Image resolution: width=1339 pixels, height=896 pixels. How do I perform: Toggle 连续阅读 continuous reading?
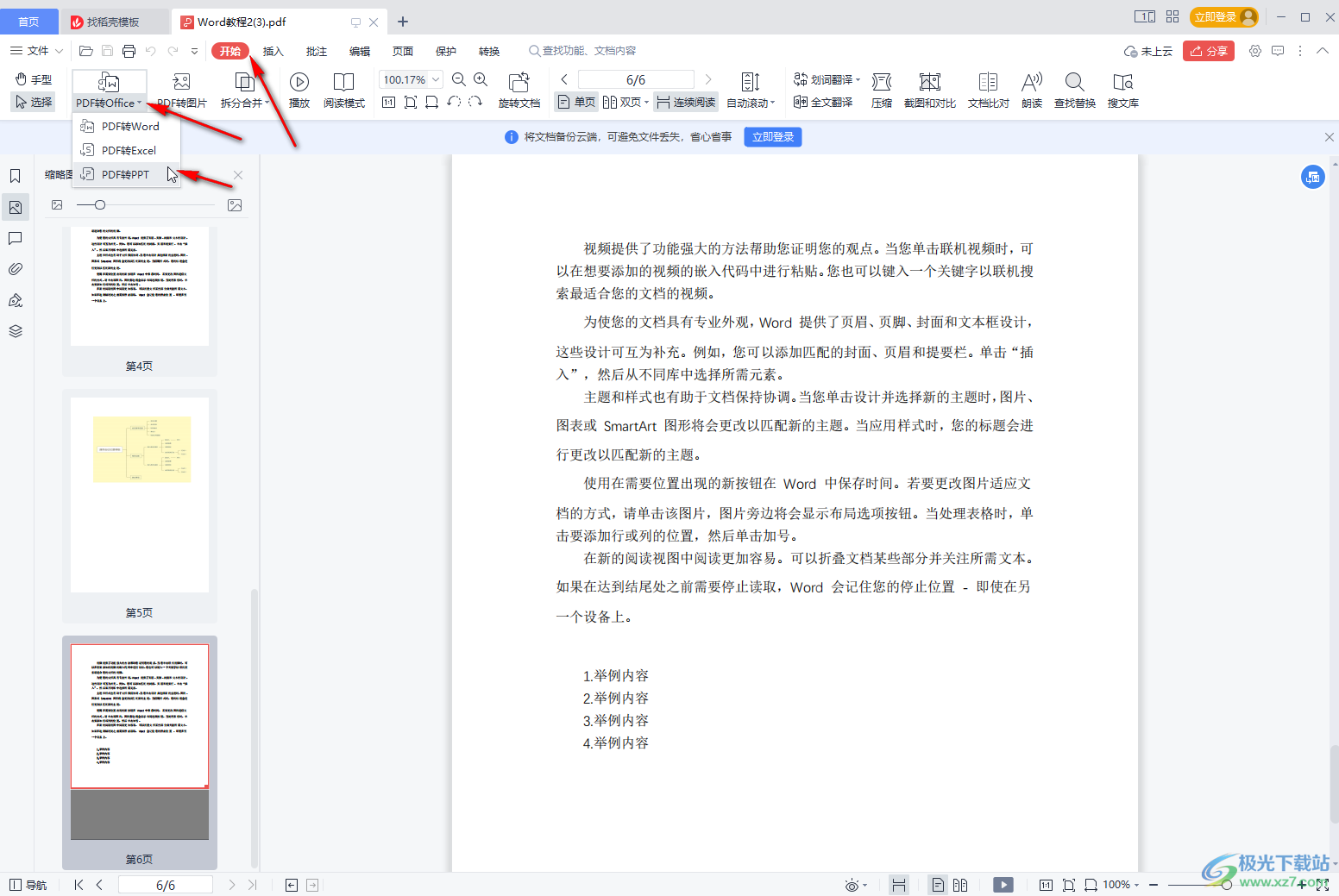click(x=686, y=103)
